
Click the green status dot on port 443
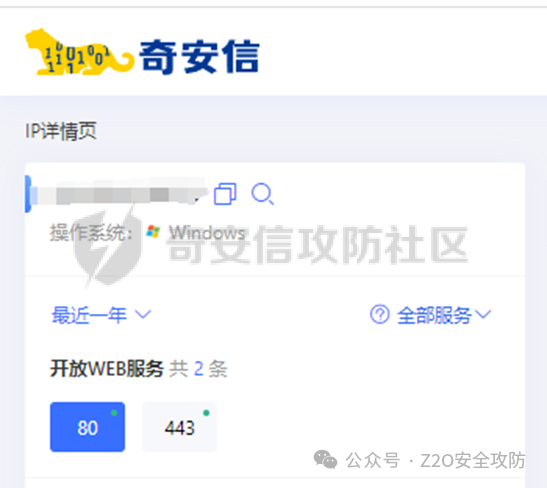(206, 413)
